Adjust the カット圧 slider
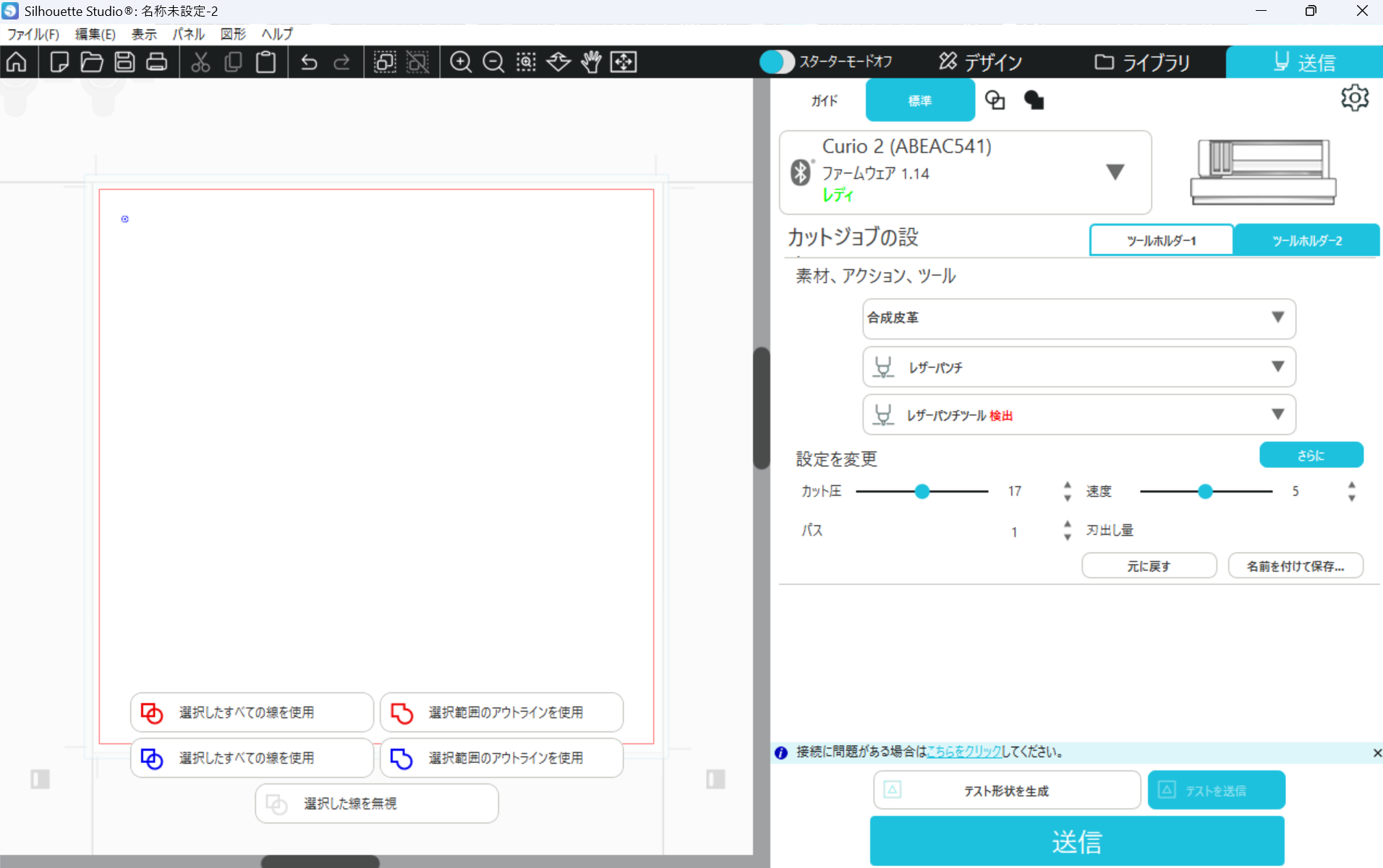 pos(922,492)
